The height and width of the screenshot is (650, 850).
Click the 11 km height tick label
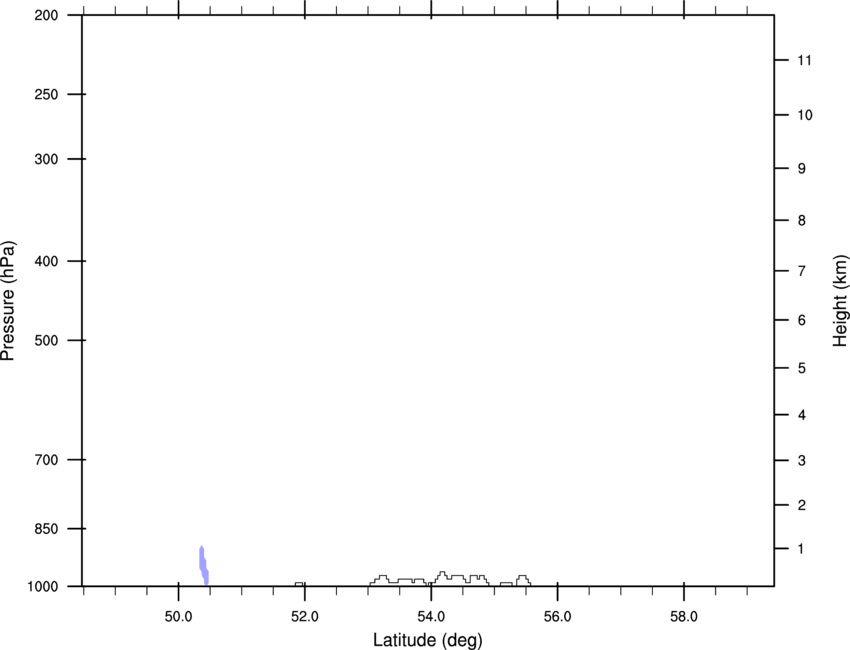[x=805, y=60]
